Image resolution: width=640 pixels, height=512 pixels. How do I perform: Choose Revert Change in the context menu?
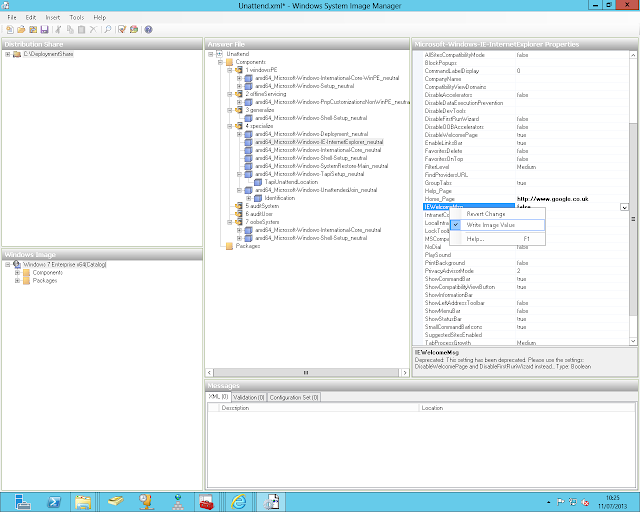(497, 214)
